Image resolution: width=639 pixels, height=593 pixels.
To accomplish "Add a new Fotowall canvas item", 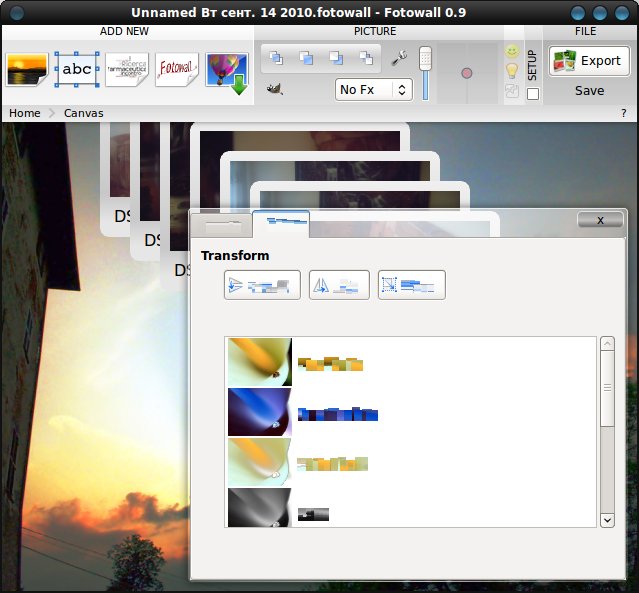I will pyautogui.click(x=176, y=69).
